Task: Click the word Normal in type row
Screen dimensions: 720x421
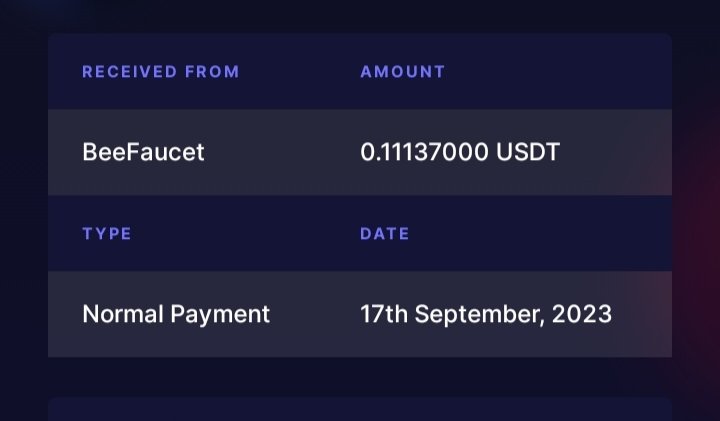Action: click(123, 314)
